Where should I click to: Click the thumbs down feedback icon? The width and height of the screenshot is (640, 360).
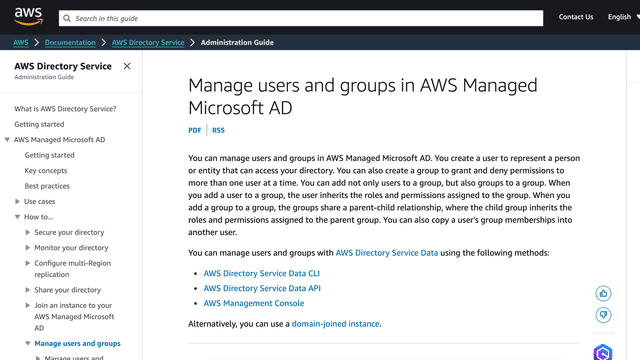click(x=603, y=315)
